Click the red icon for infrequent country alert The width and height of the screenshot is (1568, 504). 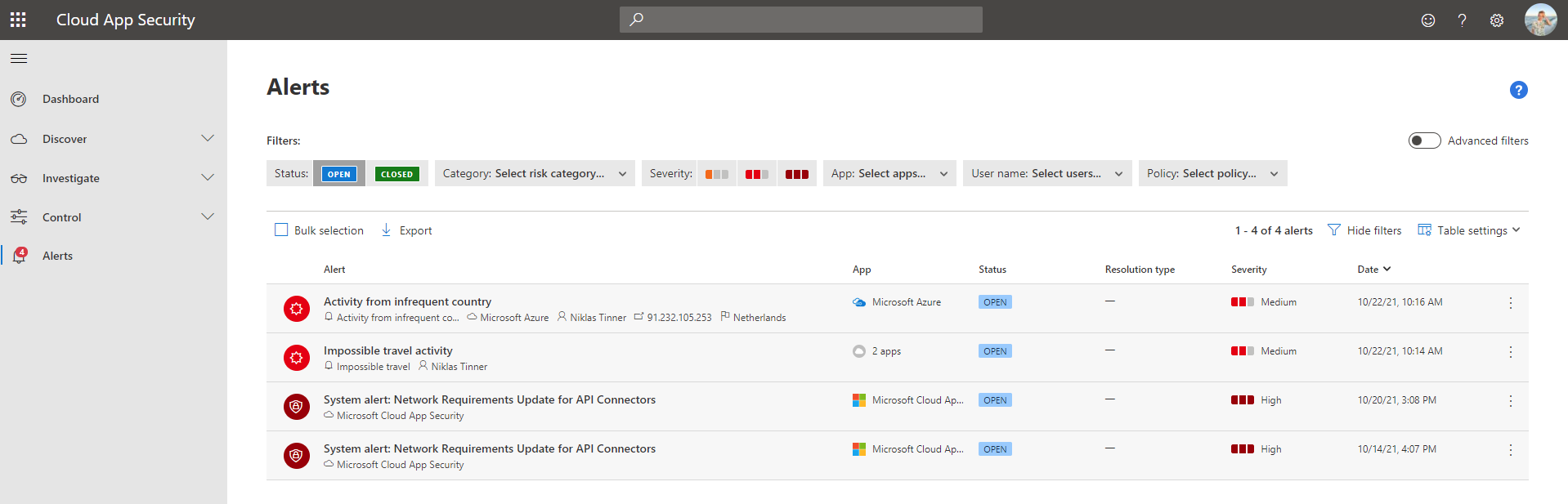(x=297, y=309)
